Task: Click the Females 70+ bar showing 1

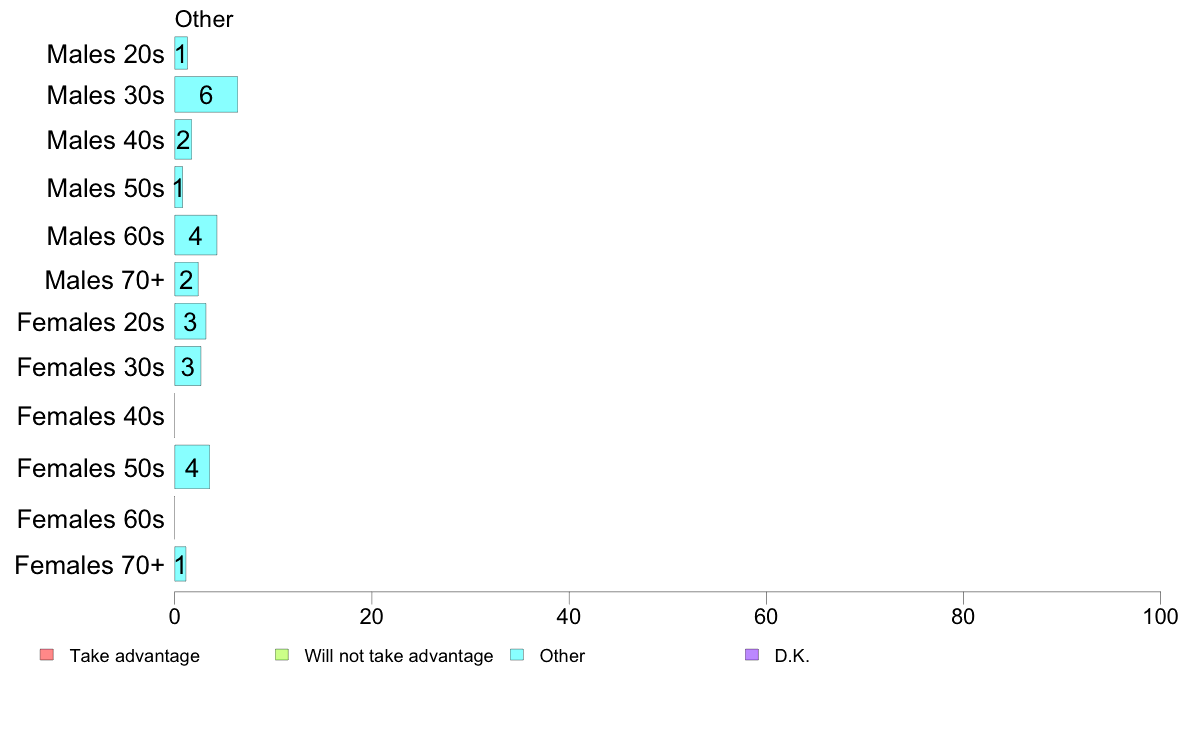Action: [x=180, y=565]
